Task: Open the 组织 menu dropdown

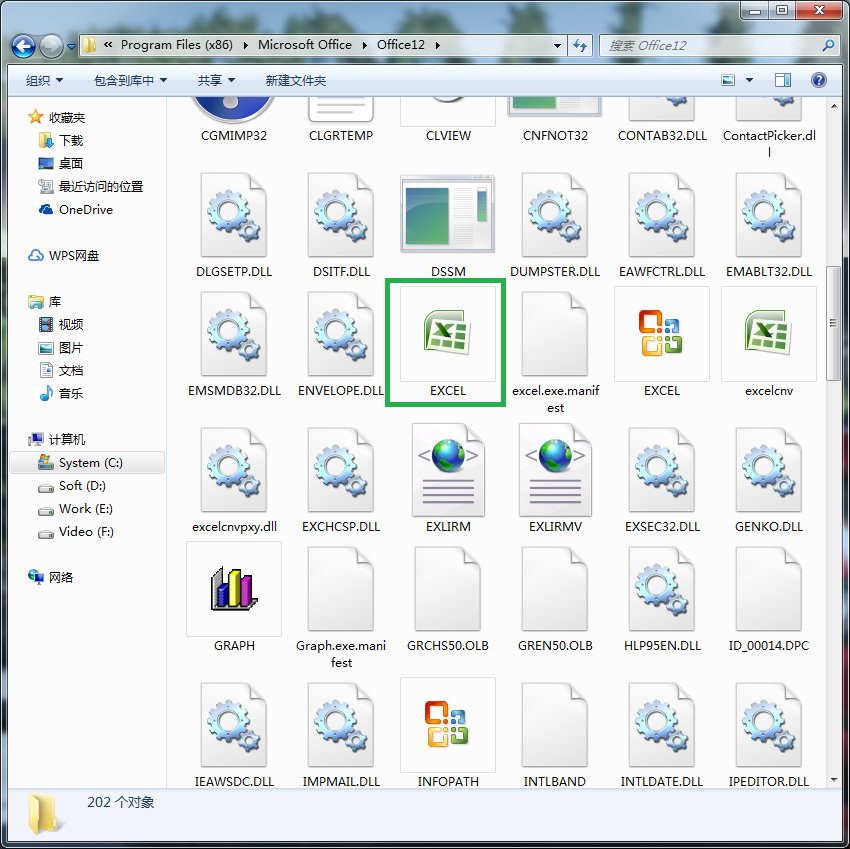Action: click(x=44, y=80)
